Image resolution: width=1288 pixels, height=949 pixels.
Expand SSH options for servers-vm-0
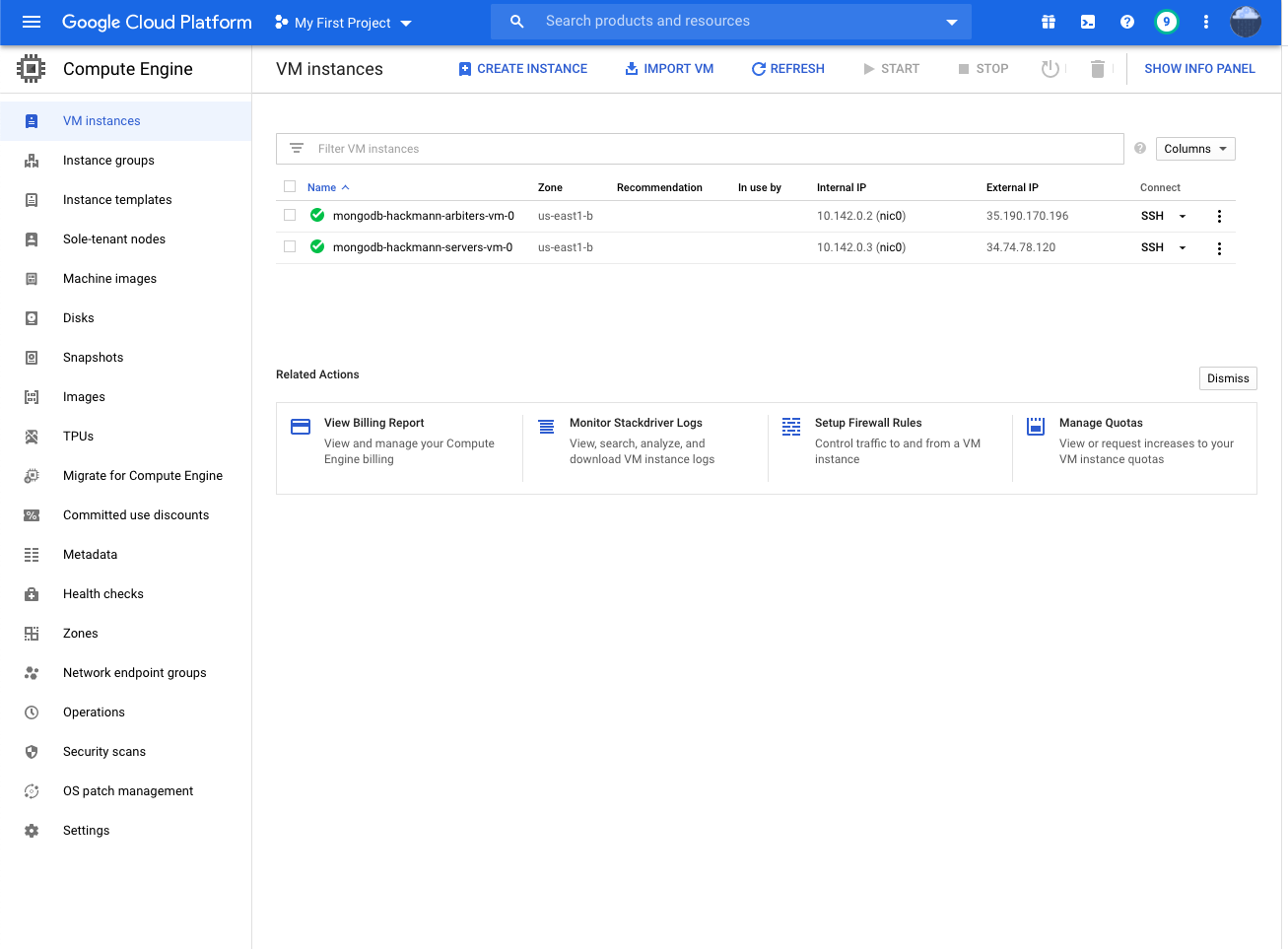tap(1183, 248)
